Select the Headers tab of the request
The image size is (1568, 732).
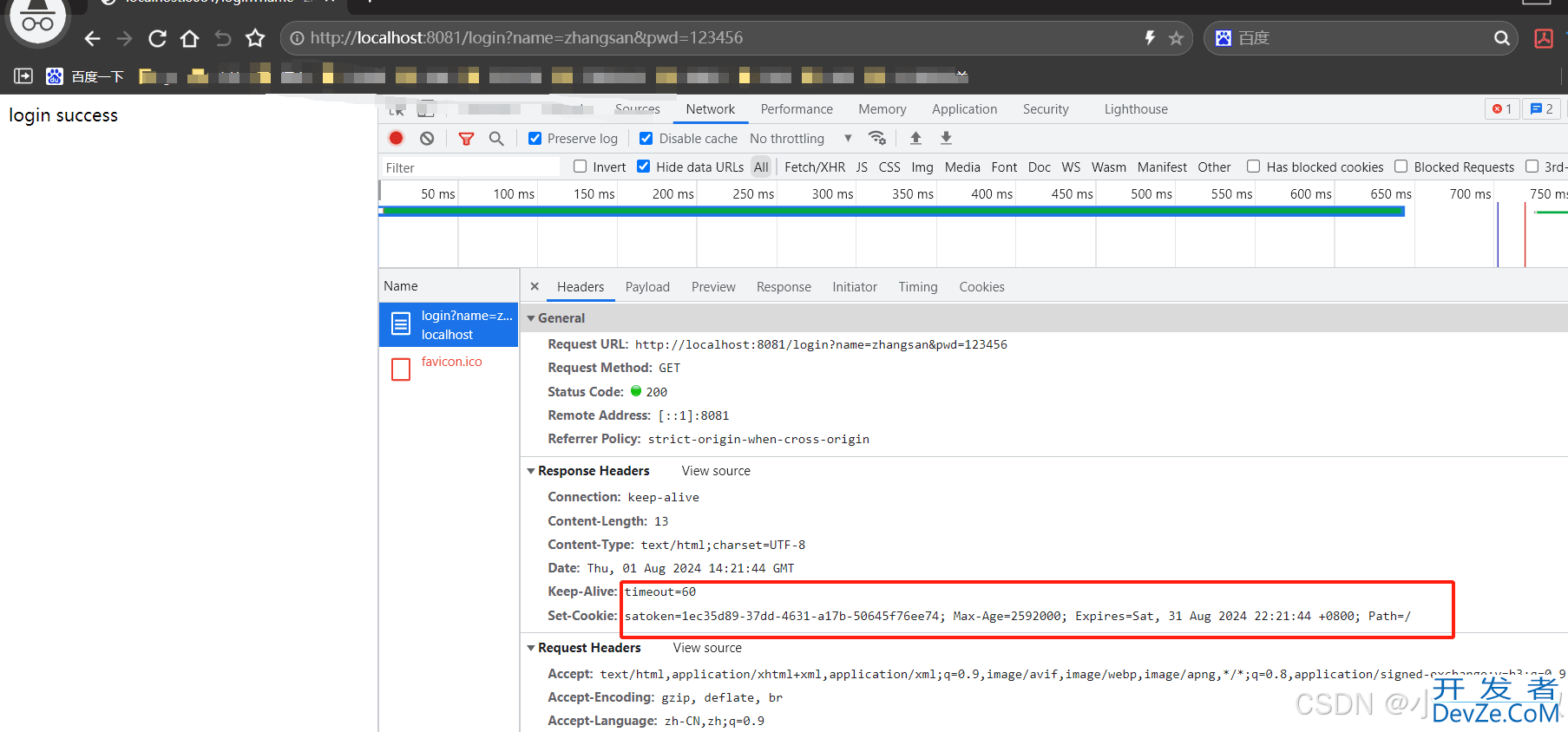click(581, 286)
